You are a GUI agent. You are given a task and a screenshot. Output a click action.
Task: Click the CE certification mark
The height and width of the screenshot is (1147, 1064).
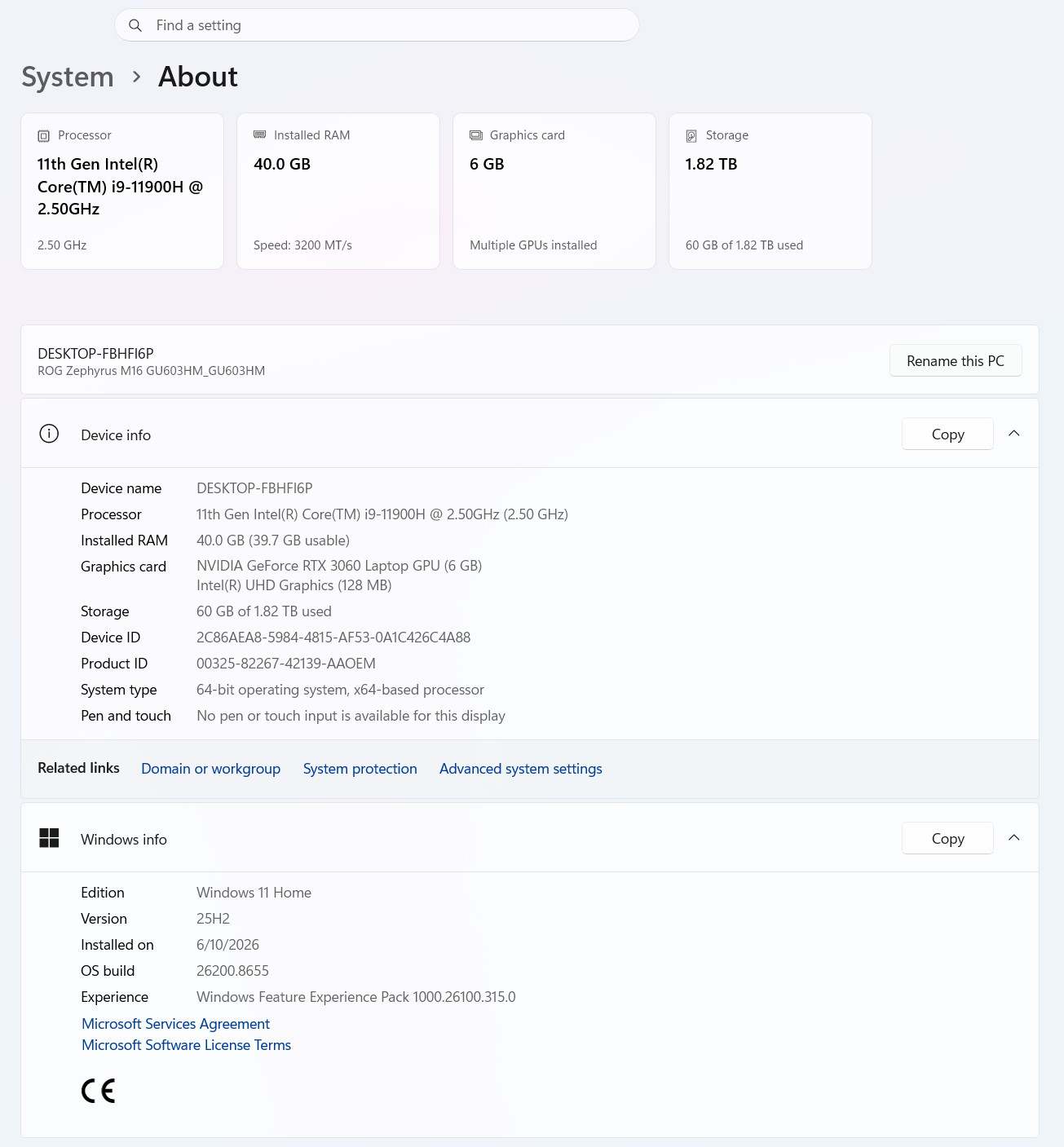point(99,1091)
